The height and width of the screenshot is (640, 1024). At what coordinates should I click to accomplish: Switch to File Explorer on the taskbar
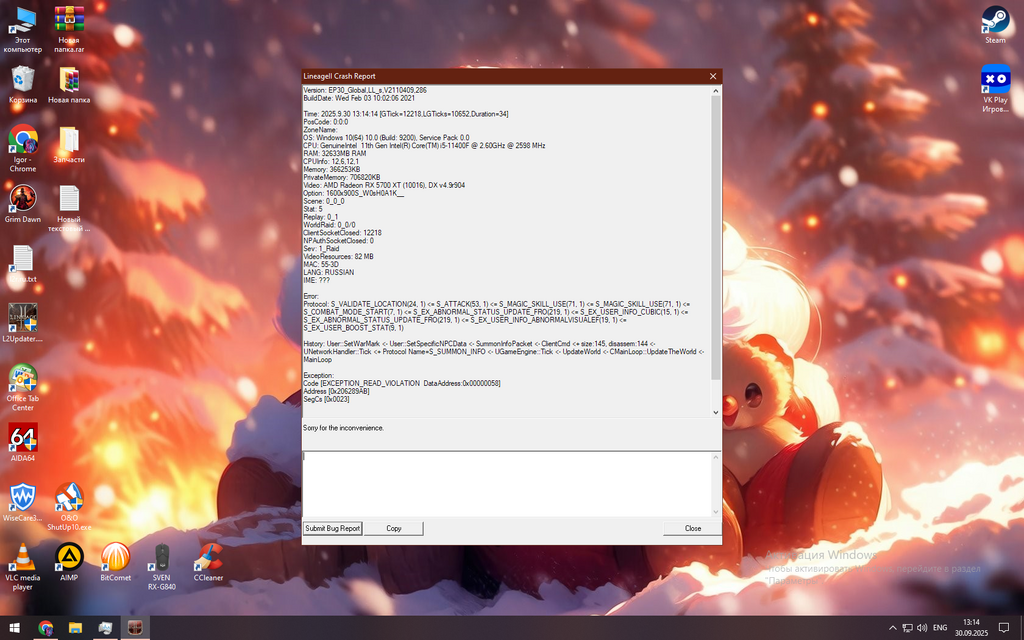pos(75,628)
